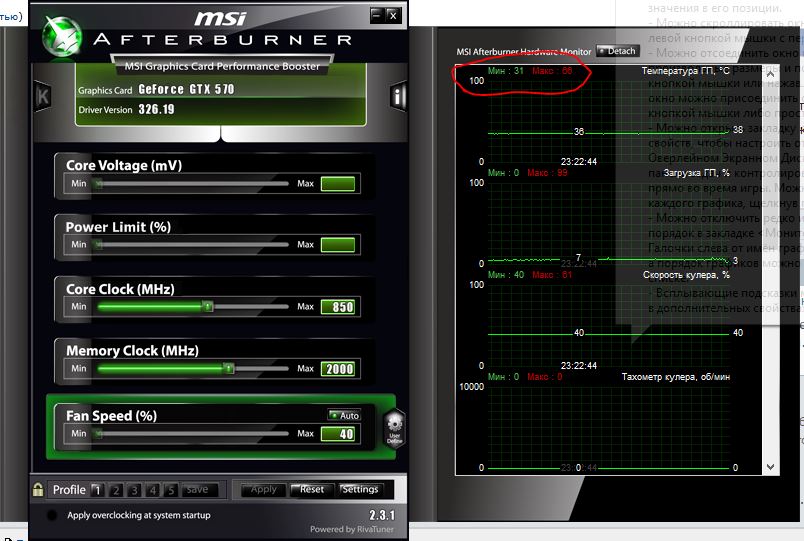Minimize the Afterburner window
Screen dimensions: 804x541
coord(376,15)
